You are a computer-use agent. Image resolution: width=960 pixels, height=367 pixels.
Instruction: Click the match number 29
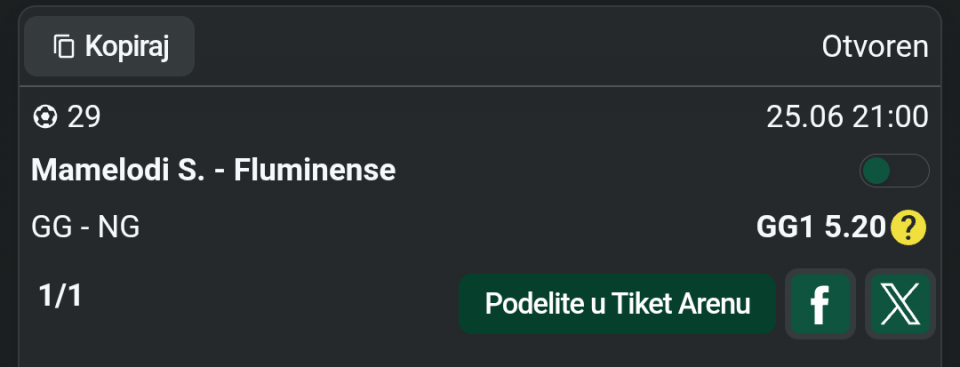coord(84,117)
